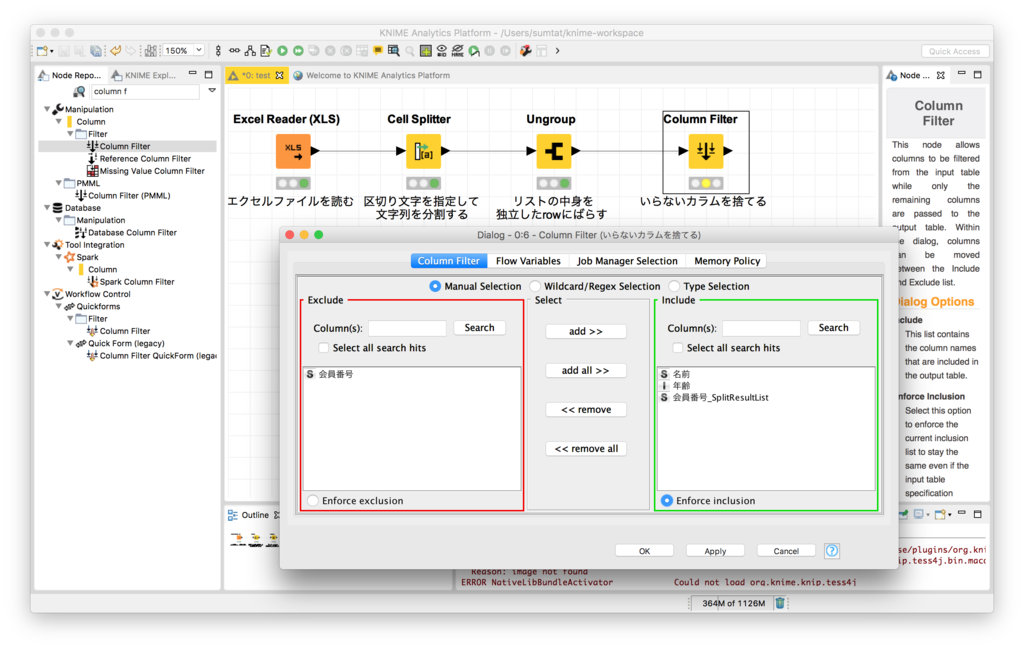
Task: Select 会員番号_SplitResultList in Include list
Action: (x=720, y=397)
